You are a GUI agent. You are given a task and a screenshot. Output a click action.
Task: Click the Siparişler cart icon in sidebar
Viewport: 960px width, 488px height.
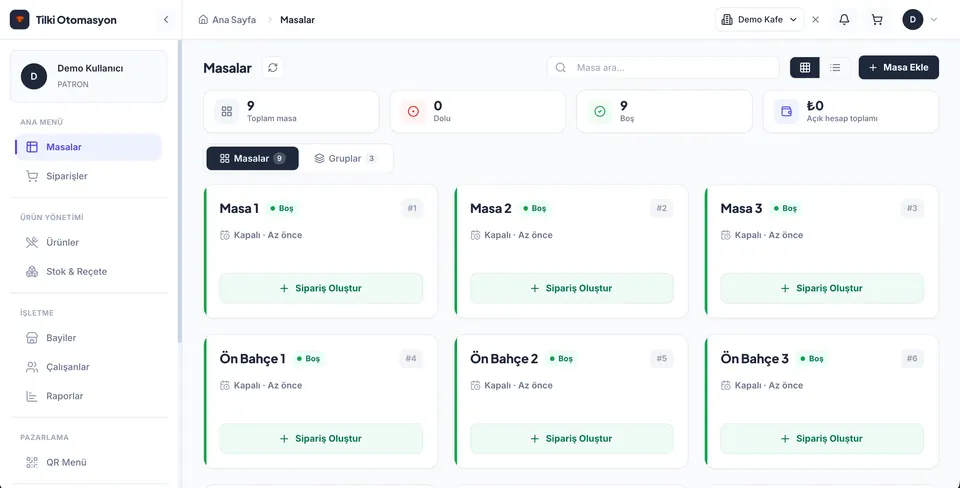pos(32,176)
